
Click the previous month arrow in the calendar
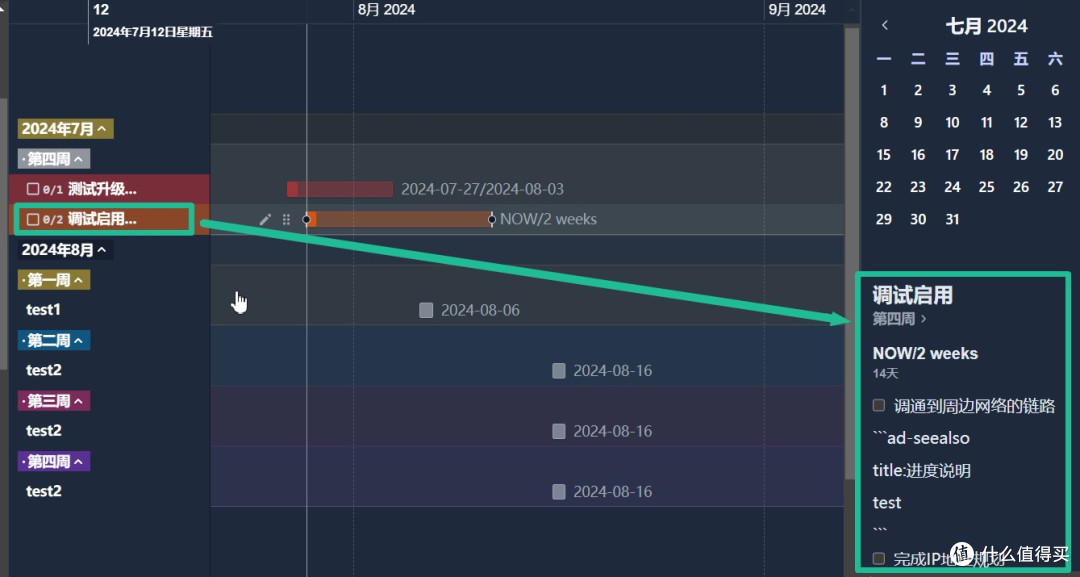885,26
